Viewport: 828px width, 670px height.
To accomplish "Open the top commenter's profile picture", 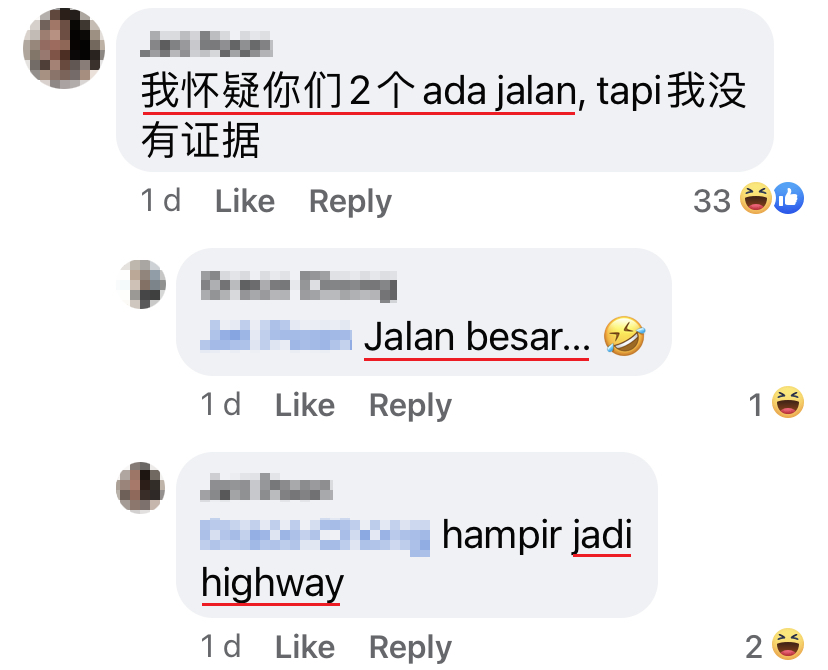I will (x=64, y=48).
